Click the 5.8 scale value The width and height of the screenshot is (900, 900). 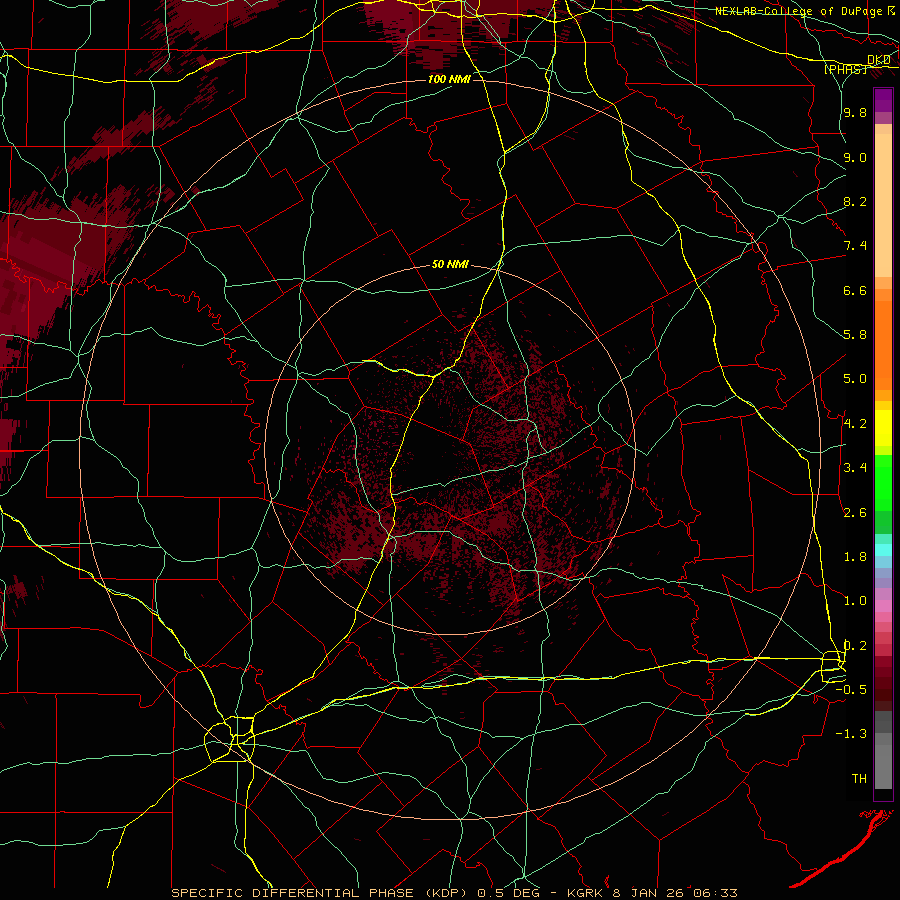pos(855,334)
